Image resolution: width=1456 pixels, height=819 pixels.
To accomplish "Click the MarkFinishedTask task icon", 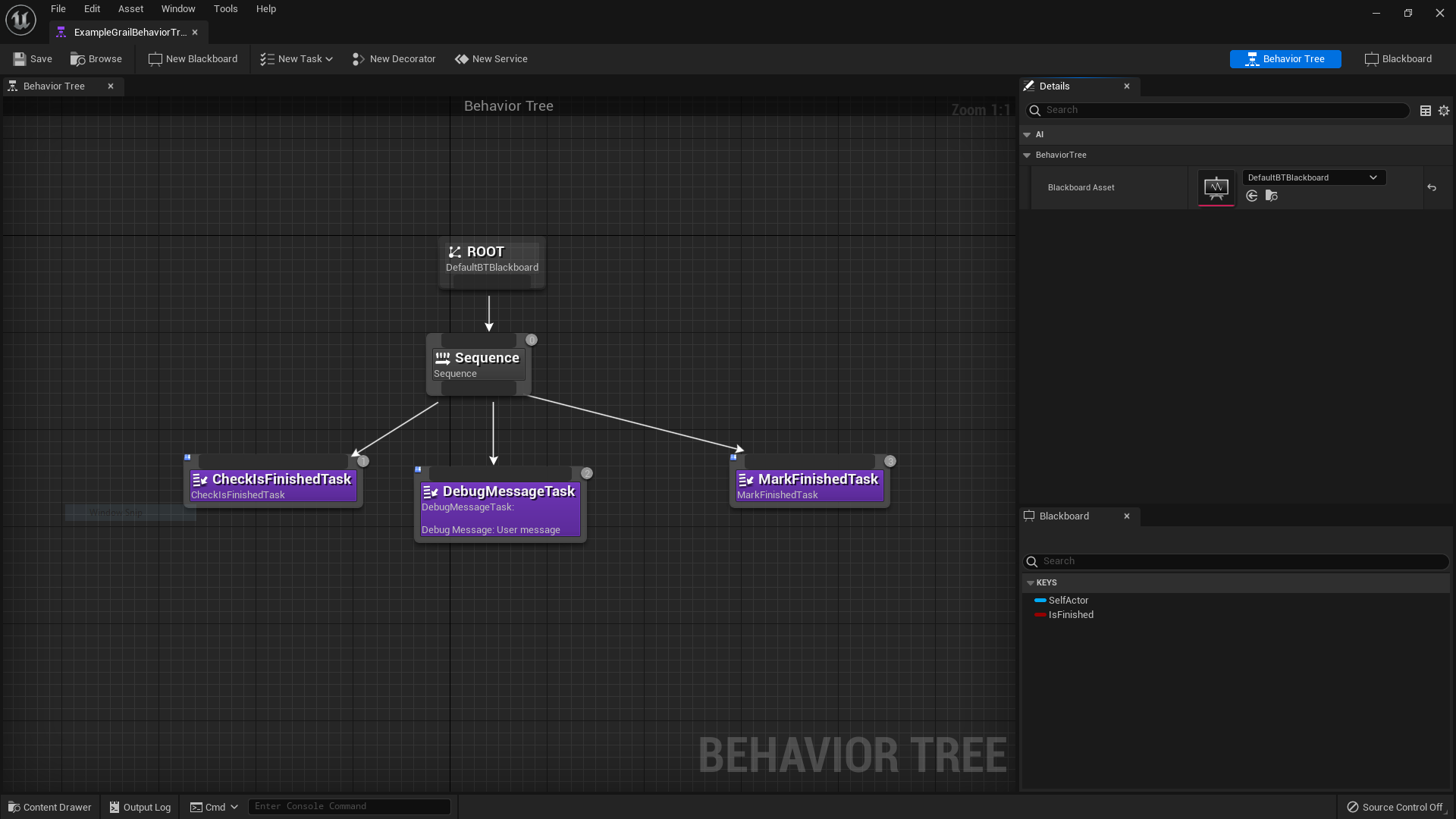I will click(745, 480).
